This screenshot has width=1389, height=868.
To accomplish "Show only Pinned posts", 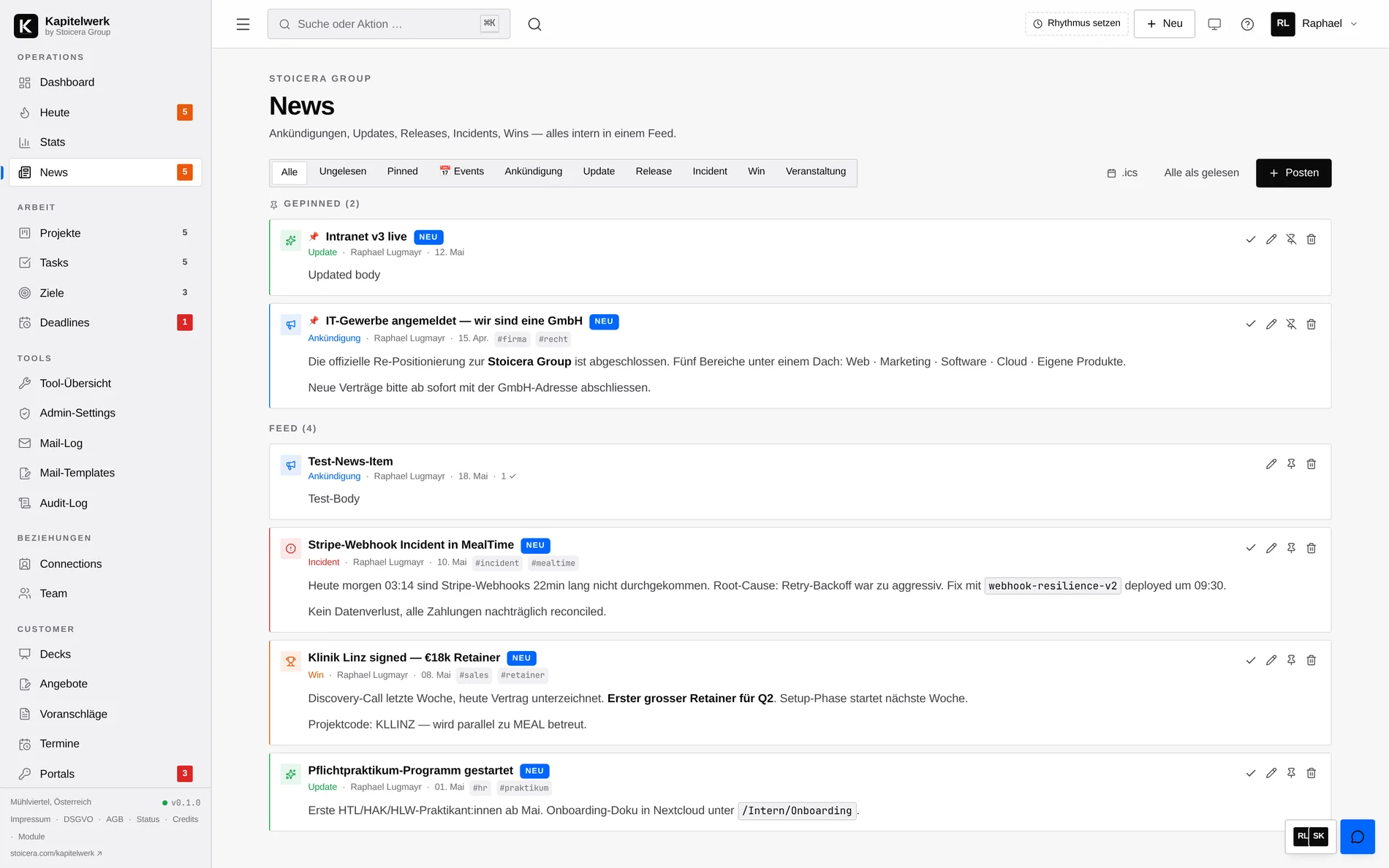I will 403,172.
